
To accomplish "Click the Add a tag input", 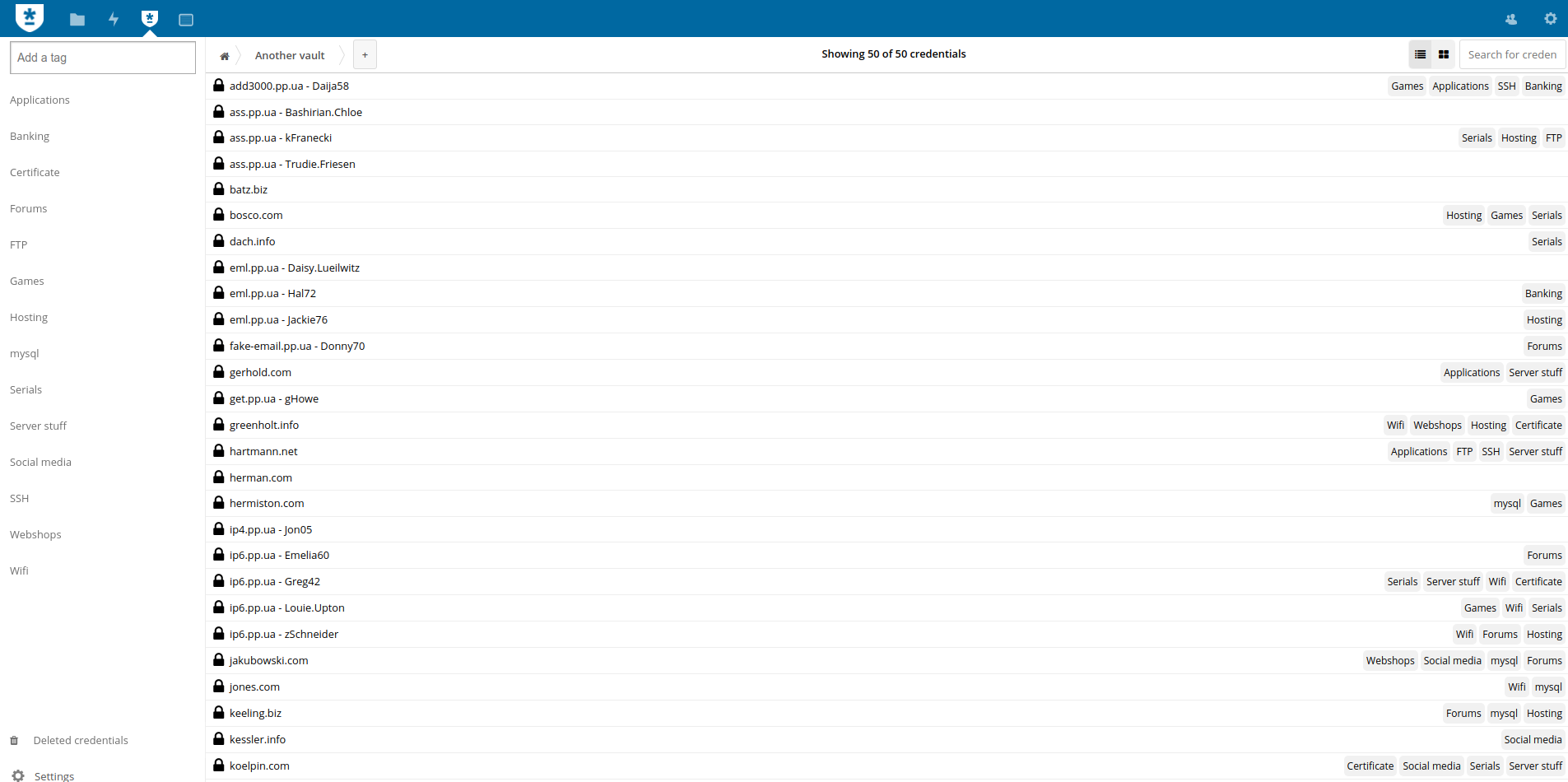I will (x=103, y=58).
